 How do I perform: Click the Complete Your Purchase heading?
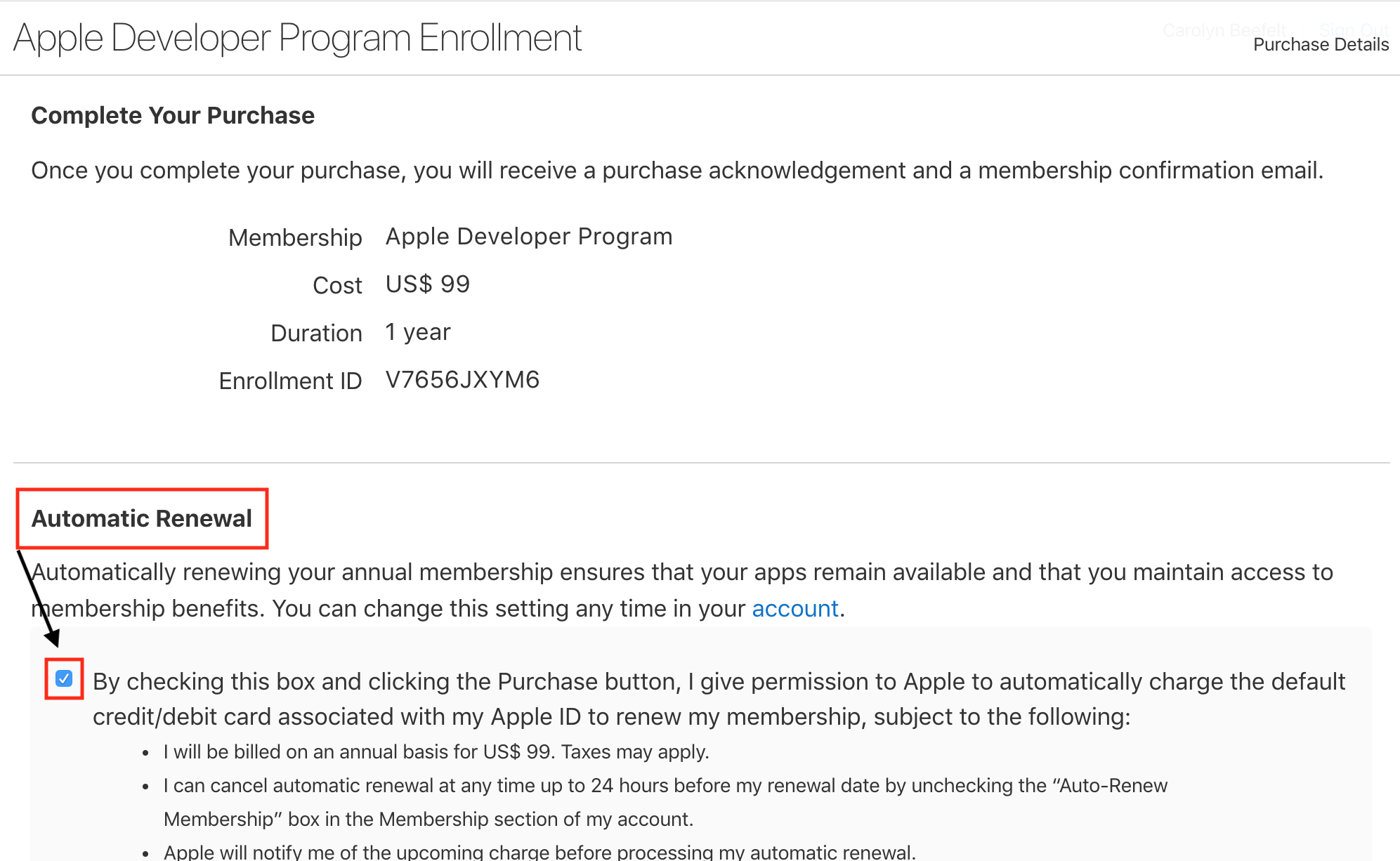[x=173, y=115]
